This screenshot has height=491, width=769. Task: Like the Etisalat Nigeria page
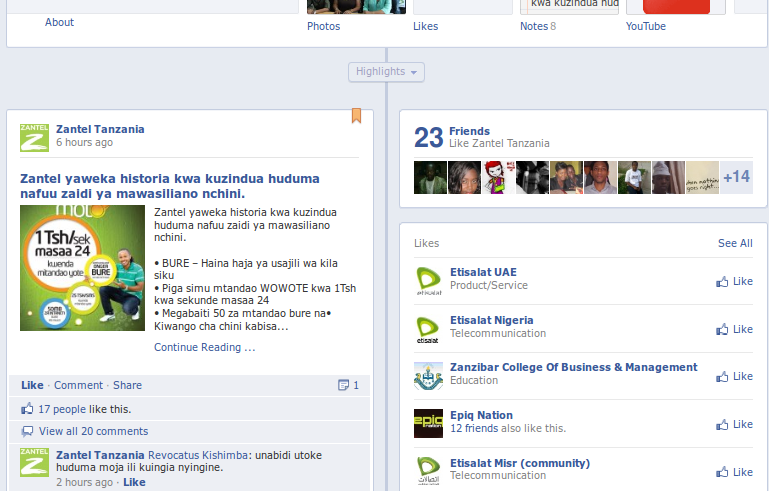coord(734,330)
